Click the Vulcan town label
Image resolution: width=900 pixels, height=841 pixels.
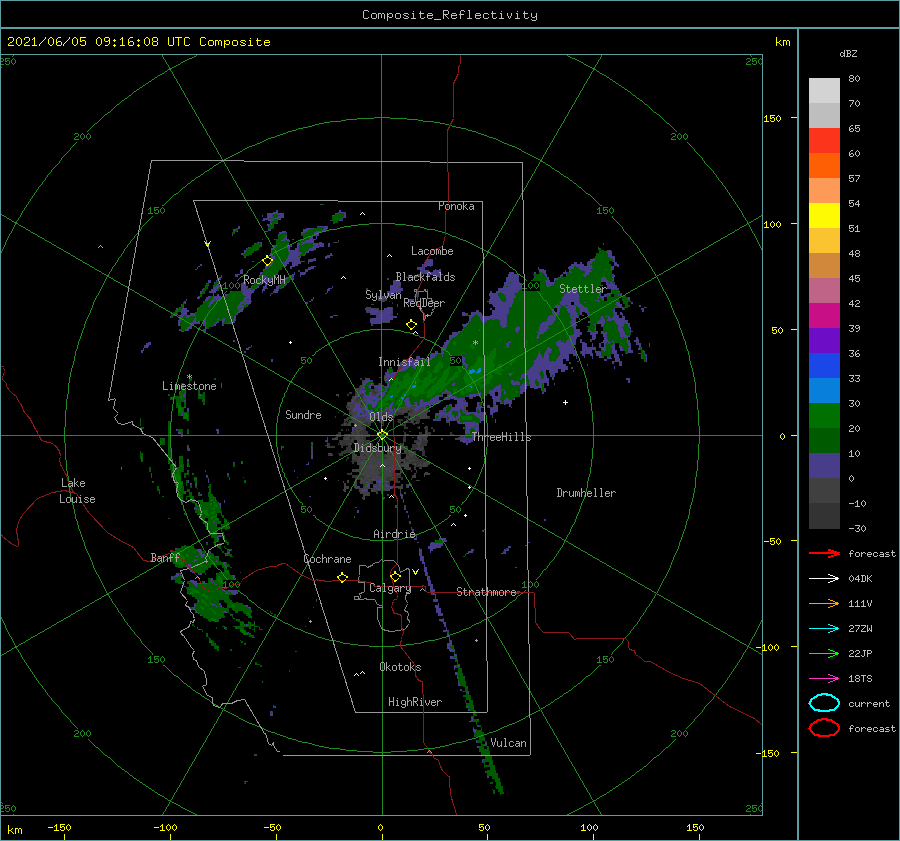508,743
